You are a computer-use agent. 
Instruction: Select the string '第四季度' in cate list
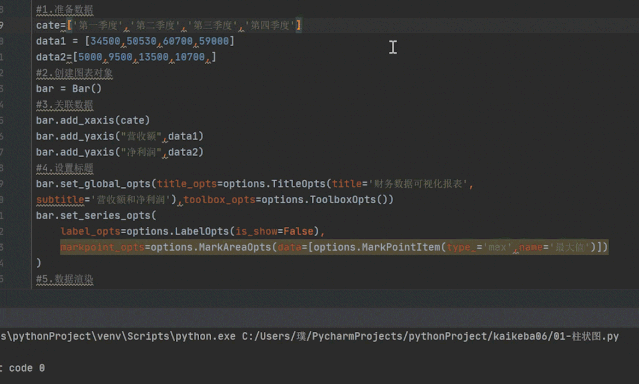pyautogui.click(x=269, y=25)
